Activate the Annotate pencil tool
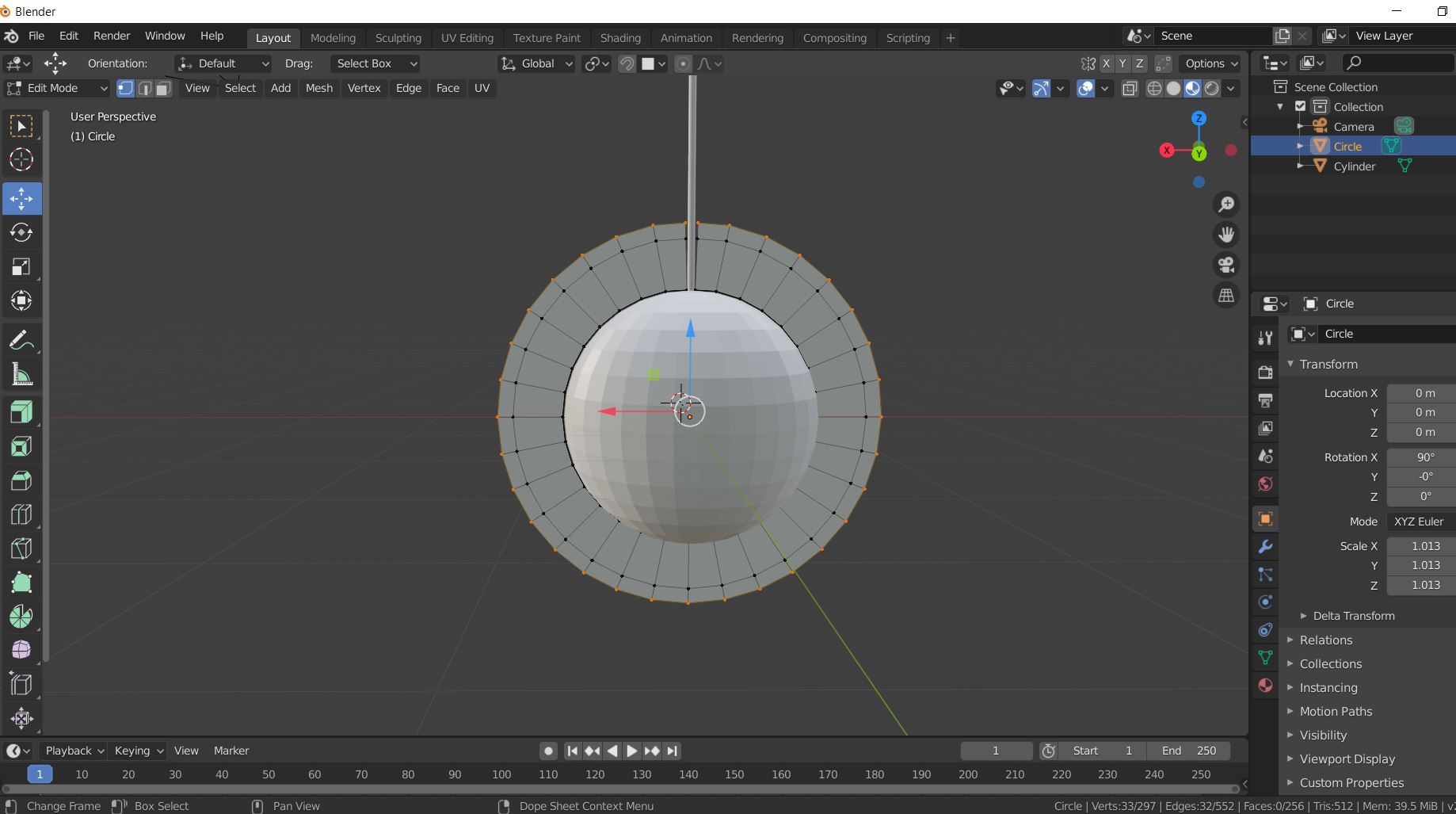This screenshot has height=814, width=1456. coord(21,341)
